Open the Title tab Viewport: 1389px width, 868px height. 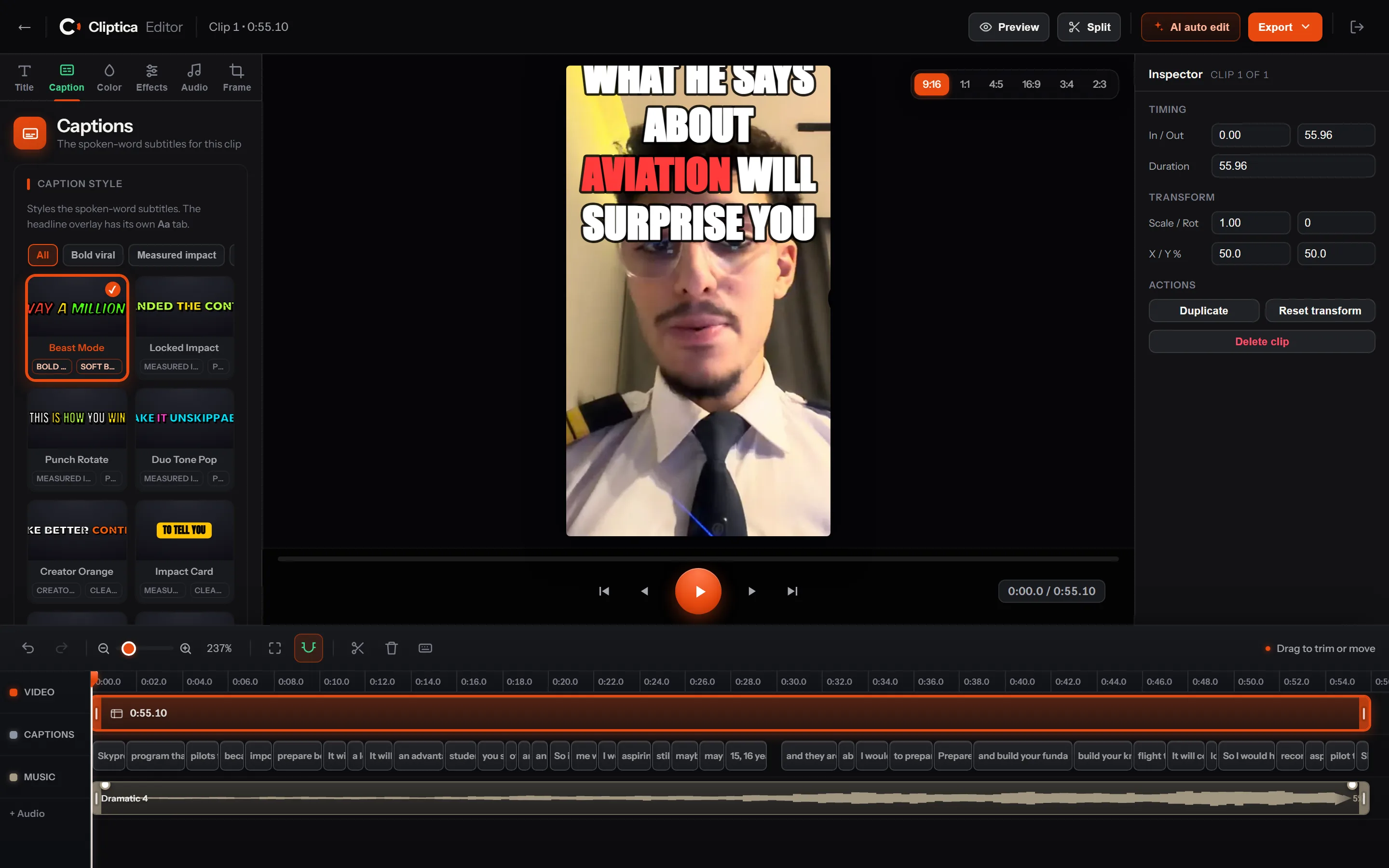[x=24, y=78]
